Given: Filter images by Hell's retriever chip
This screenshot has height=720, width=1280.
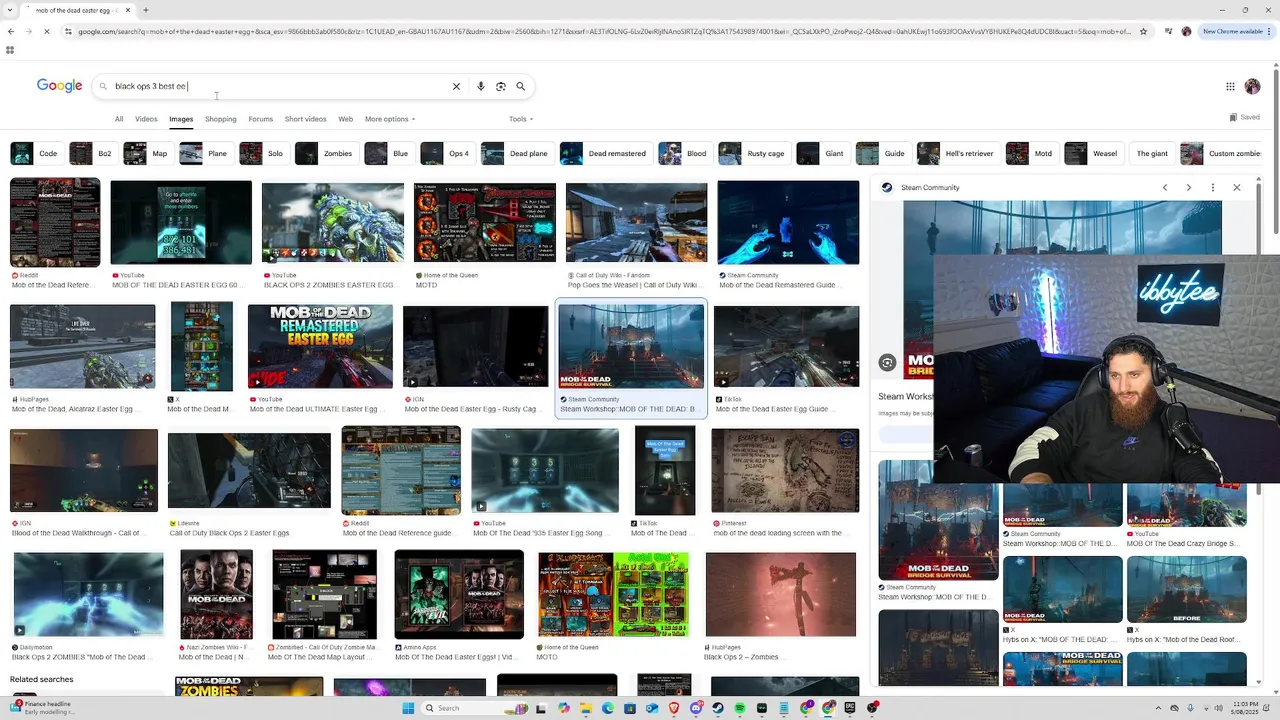Looking at the screenshot, I should (x=958, y=154).
